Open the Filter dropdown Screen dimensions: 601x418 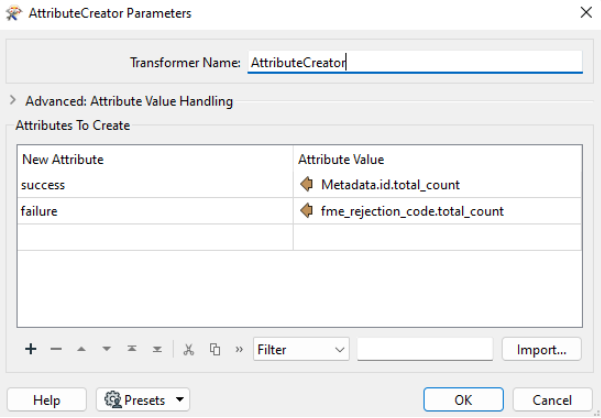pos(301,349)
